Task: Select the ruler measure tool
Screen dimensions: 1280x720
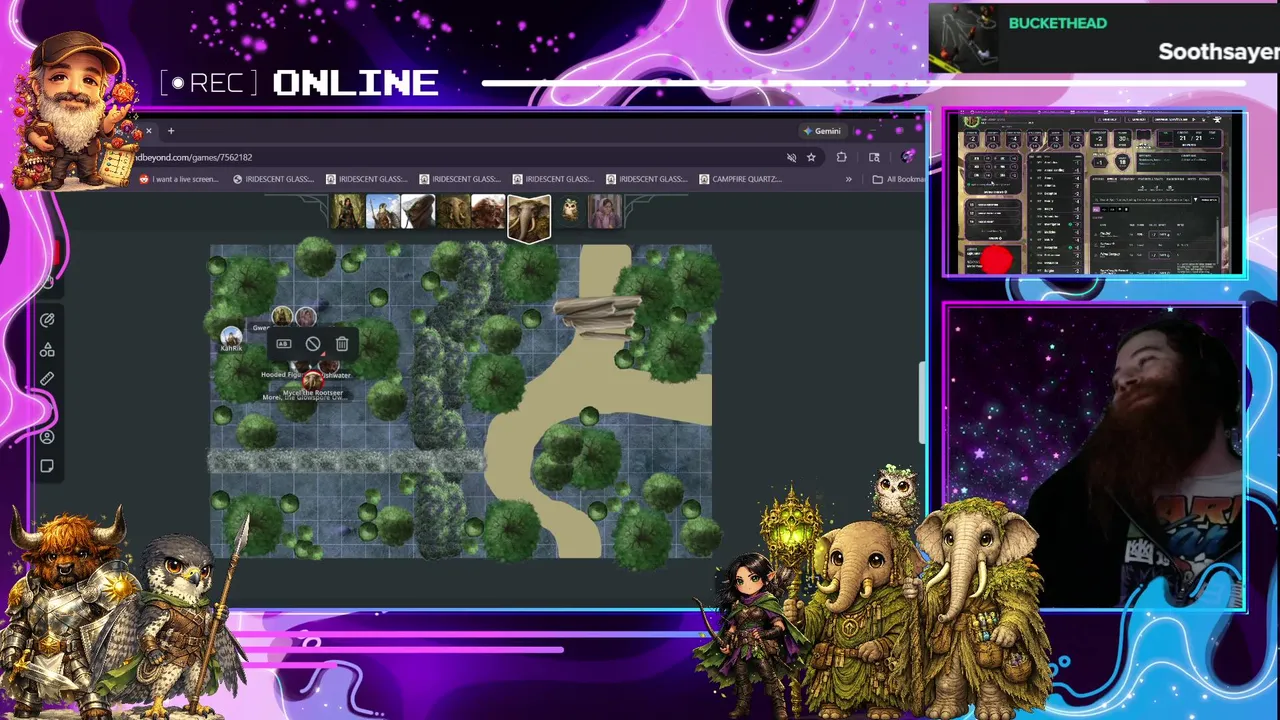Action: [x=47, y=379]
